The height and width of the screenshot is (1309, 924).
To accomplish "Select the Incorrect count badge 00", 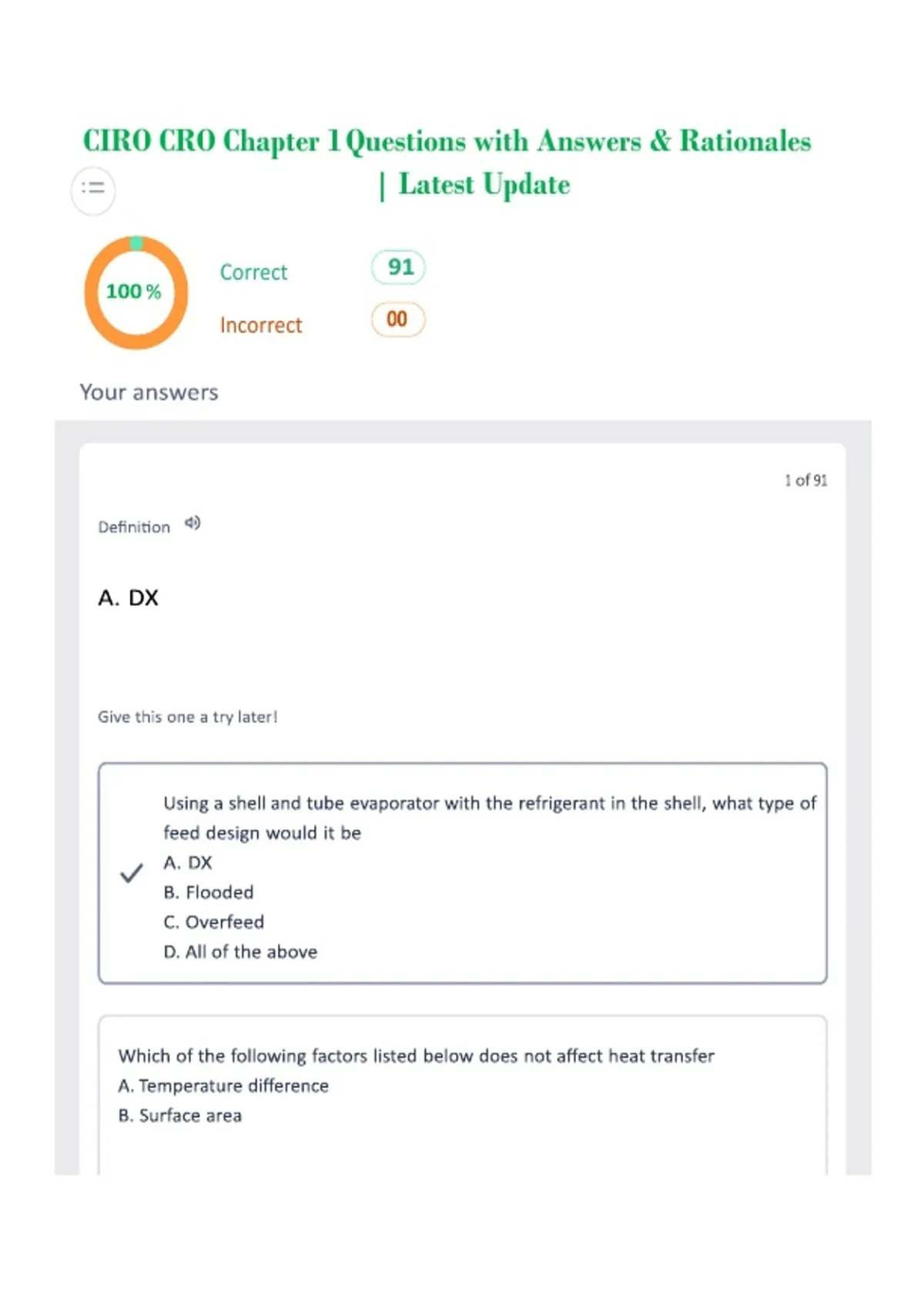I will coord(398,320).
